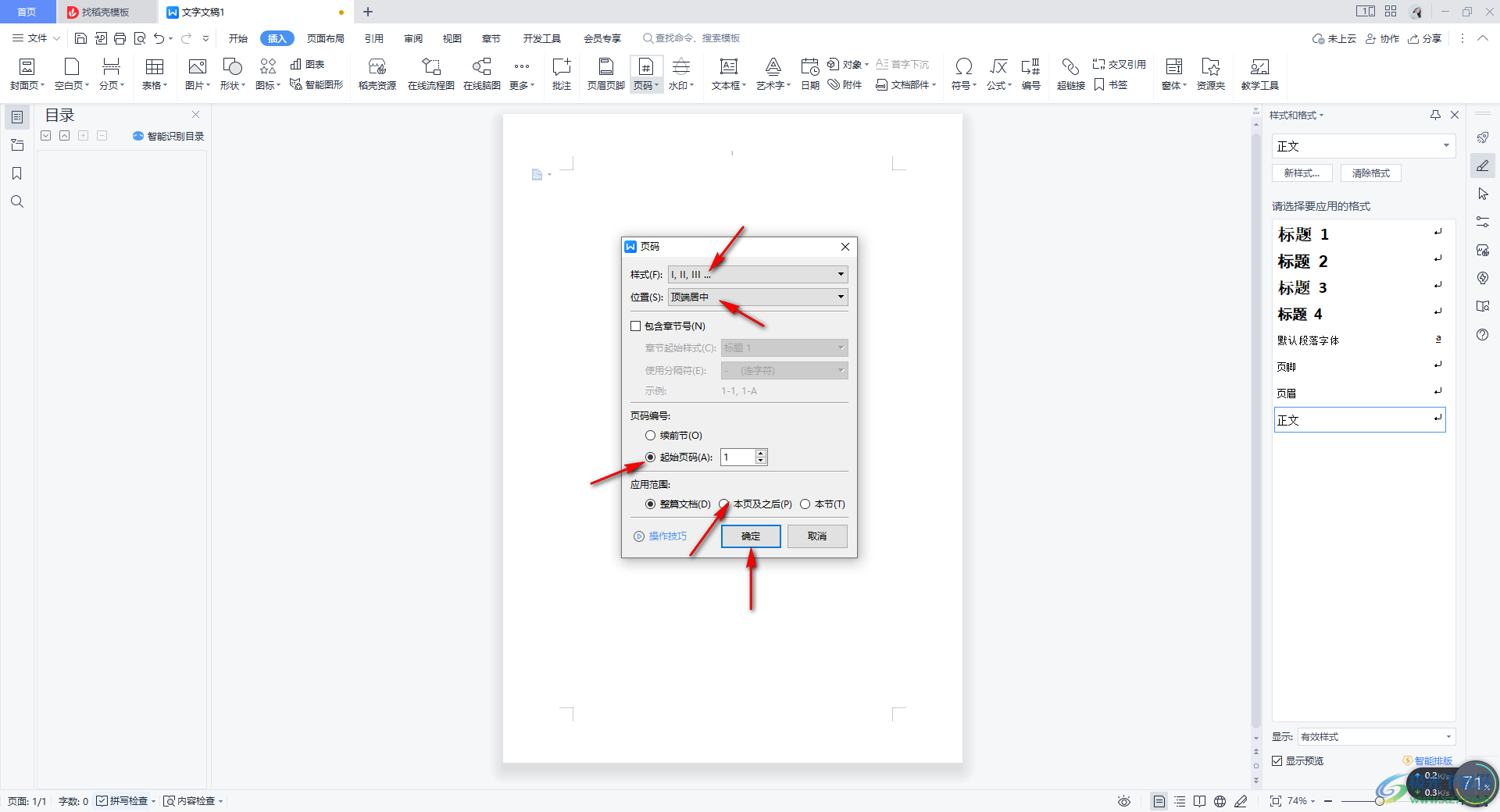Screen dimensions: 1500x812
Task: Insert a formula with 公式 icon
Action: point(999,74)
